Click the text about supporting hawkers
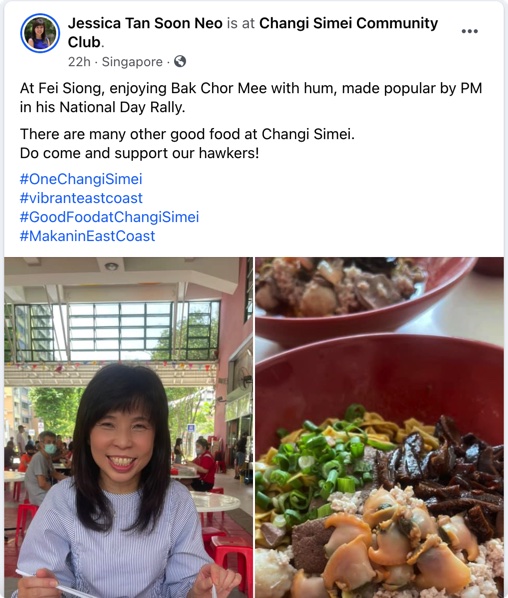The image size is (508, 598). (139, 153)
